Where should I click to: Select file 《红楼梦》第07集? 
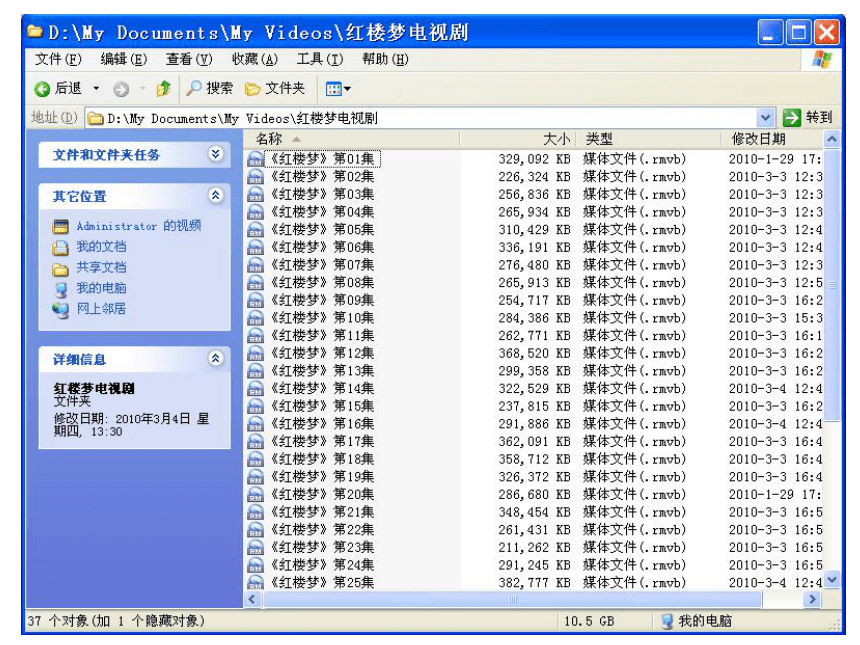[323, 265]
